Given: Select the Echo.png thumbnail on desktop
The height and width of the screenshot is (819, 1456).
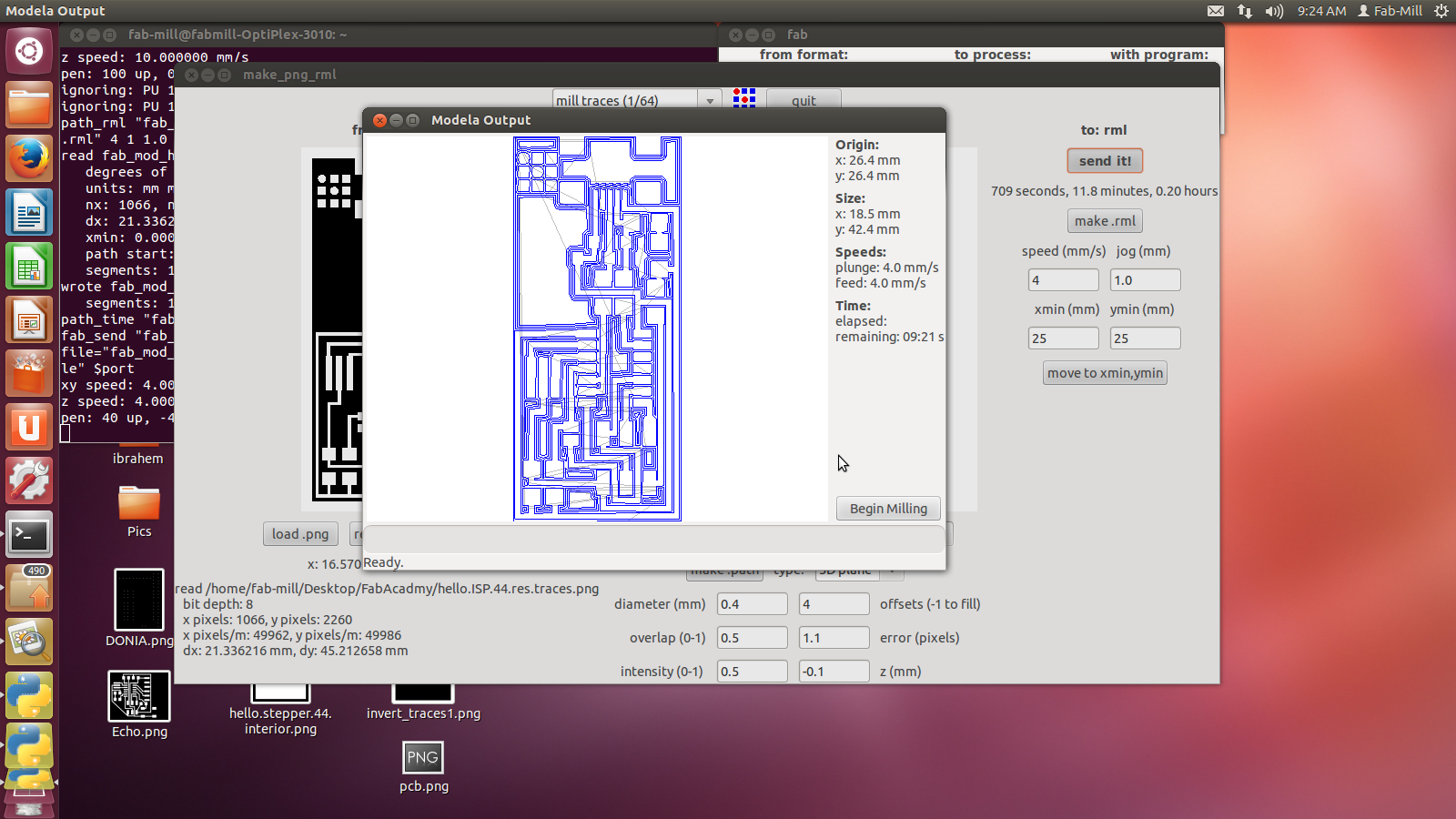Looking at the screenshot, I should [139, 696].
